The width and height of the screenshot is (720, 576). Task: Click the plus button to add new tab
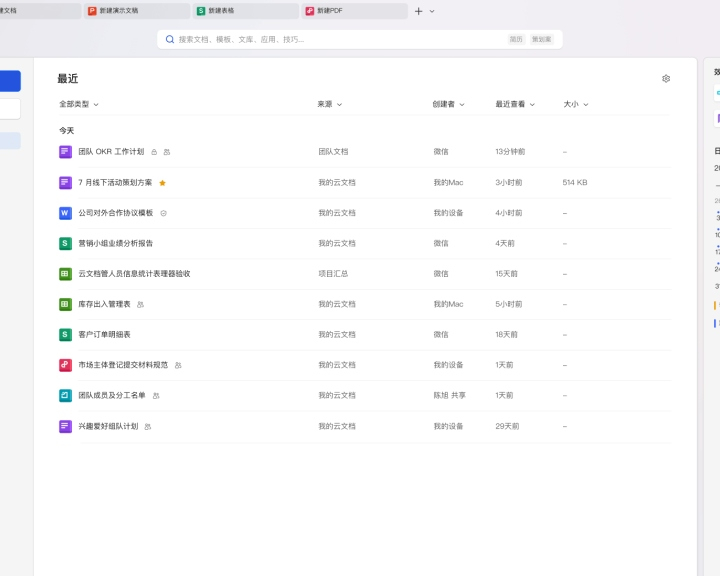click(418, 11)
